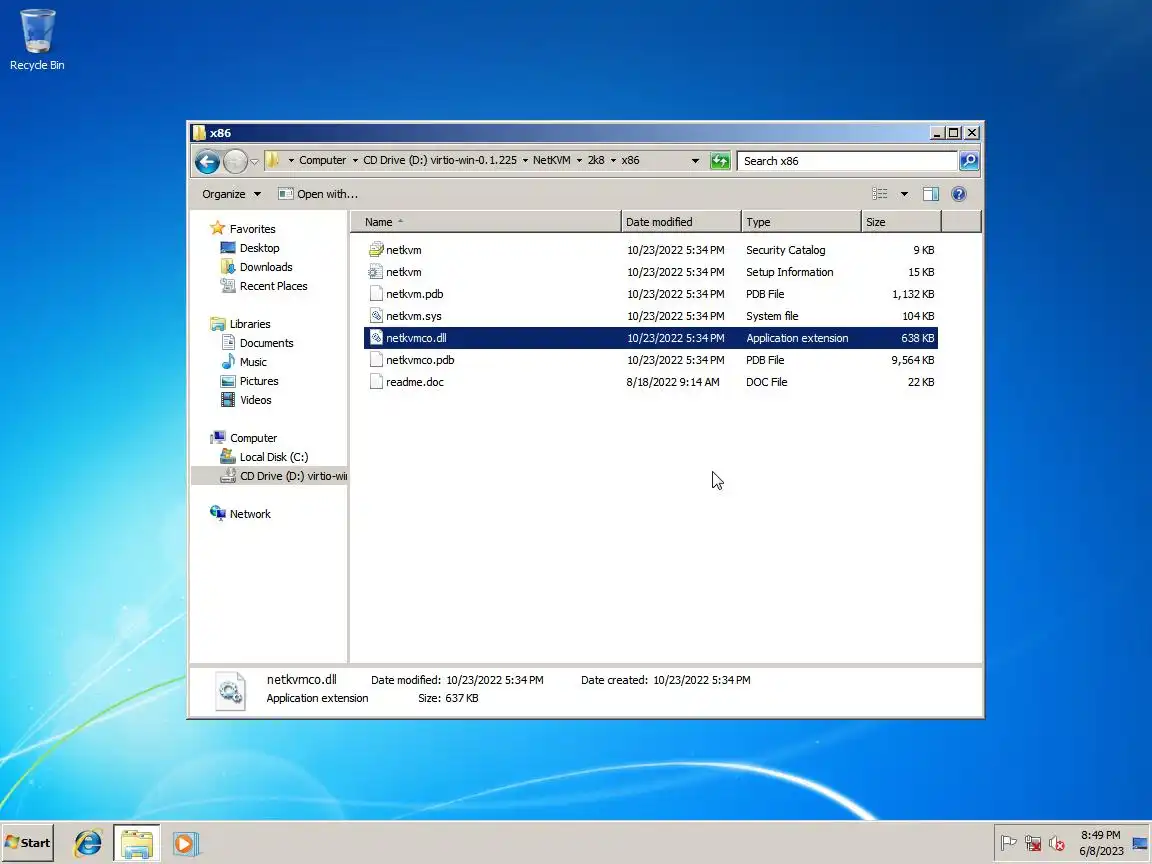
Task: Open the Organize menu
Action: [x=231, y=194]
